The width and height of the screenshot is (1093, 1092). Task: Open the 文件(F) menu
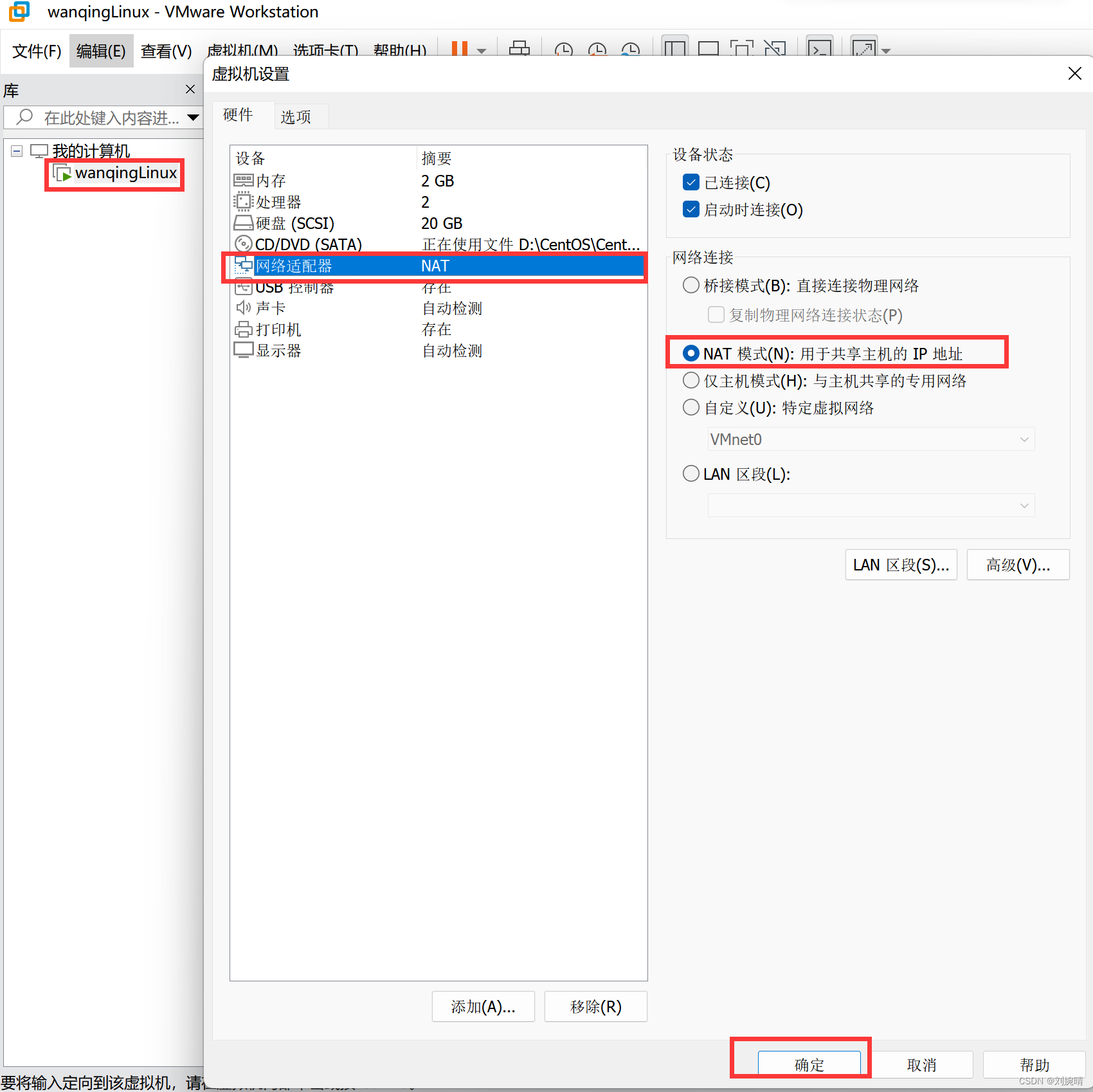point(37,51)
